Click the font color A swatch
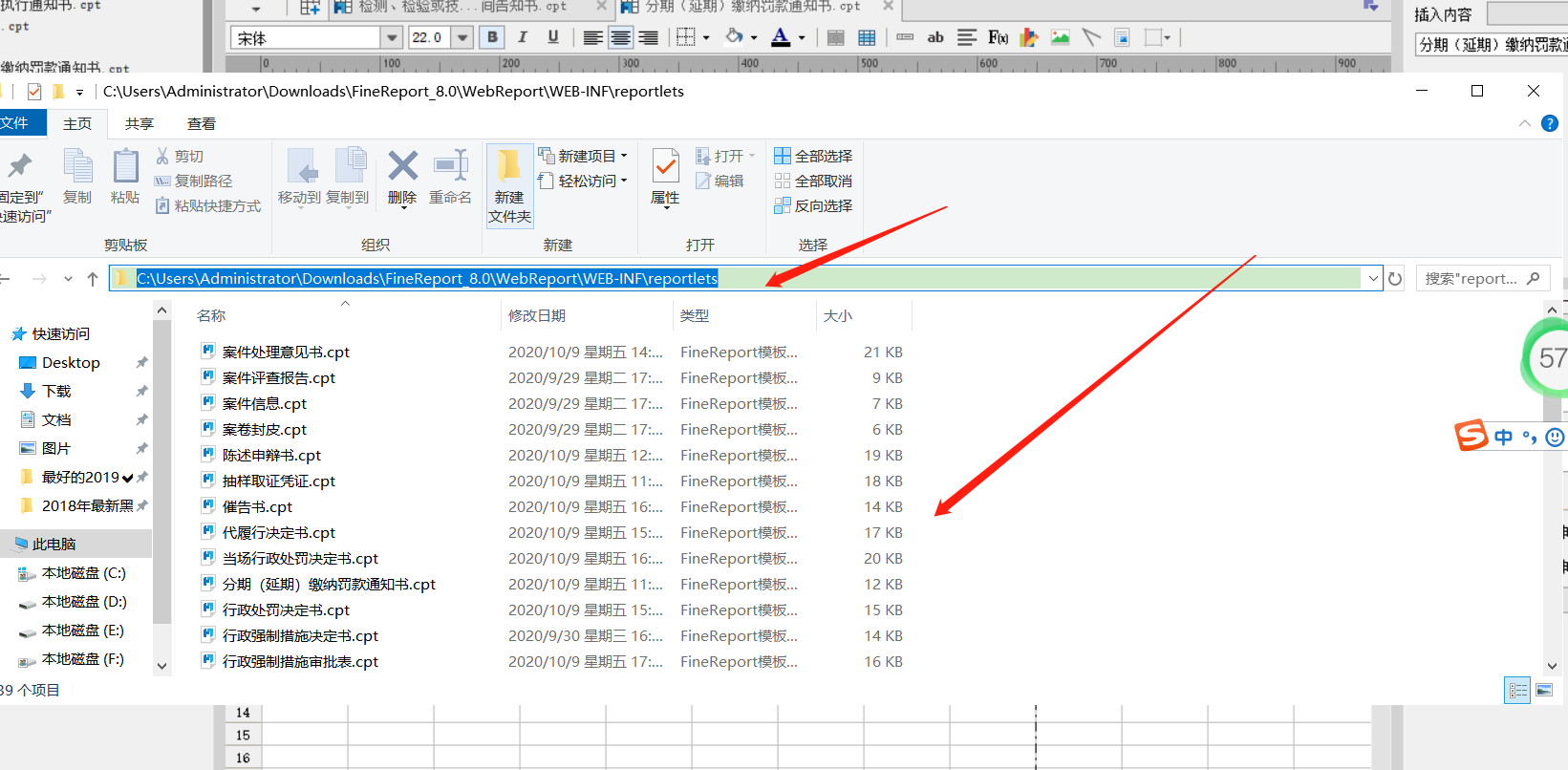The height and width of the screenshot is (770, 1568). pos(781,37)
